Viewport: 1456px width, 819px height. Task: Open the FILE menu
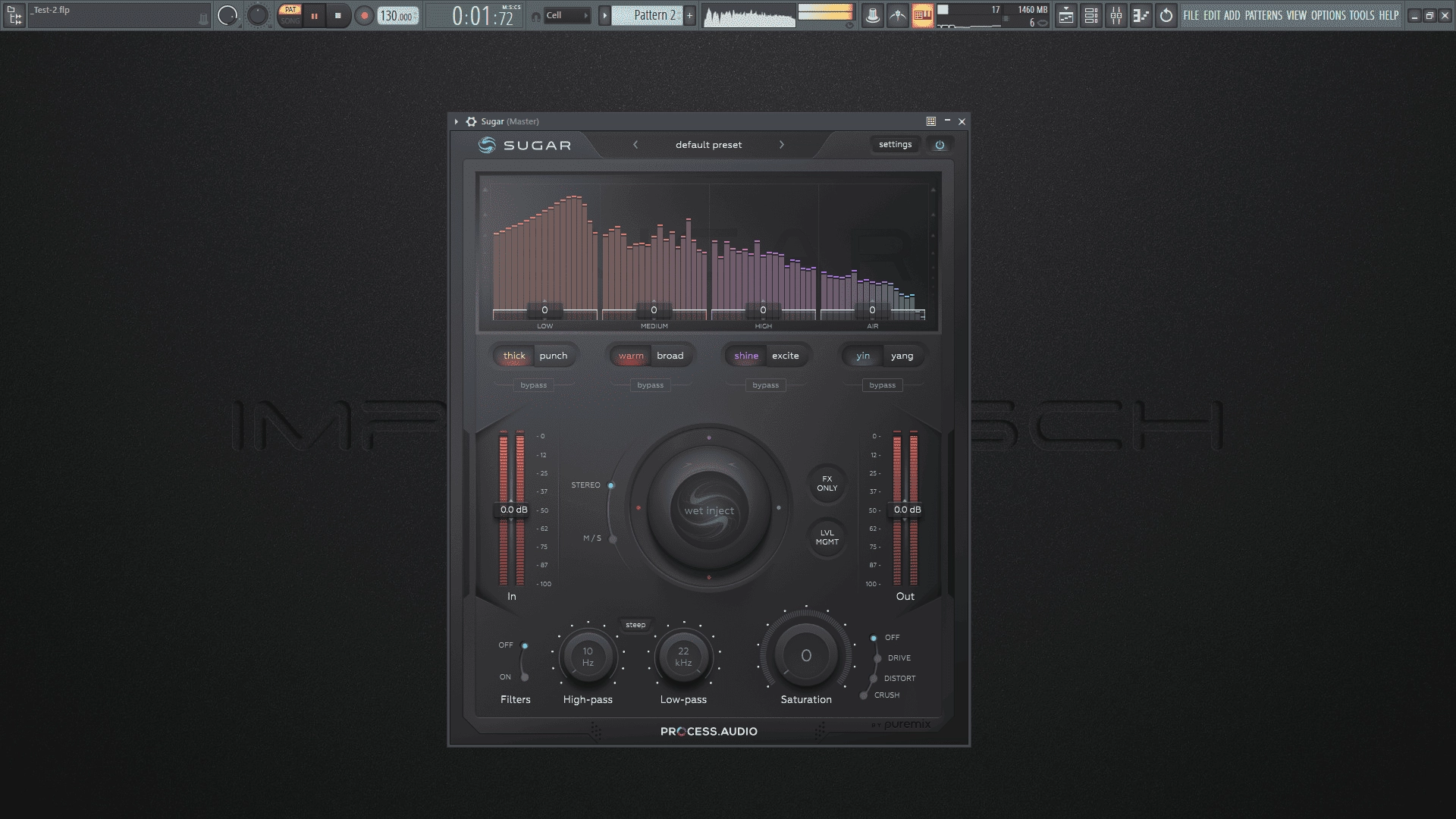coord(1191,15)
